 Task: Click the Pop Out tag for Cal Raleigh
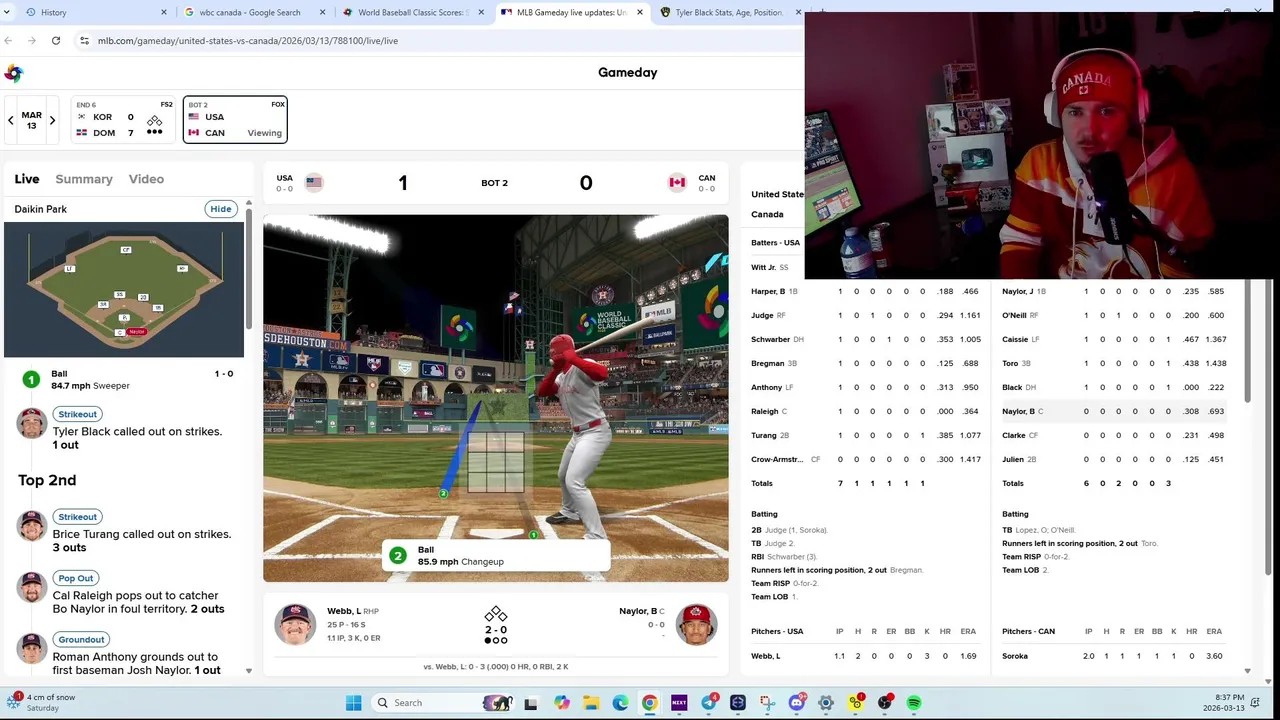tap(75, 578)
